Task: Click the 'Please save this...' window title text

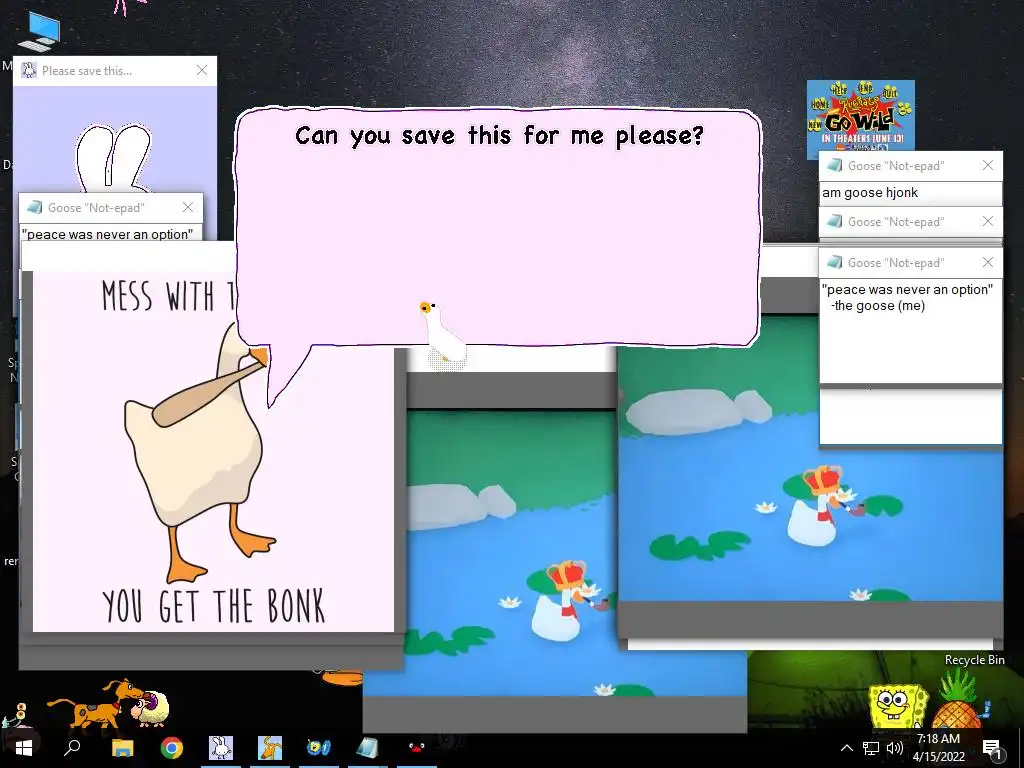Action: [87, 71]
